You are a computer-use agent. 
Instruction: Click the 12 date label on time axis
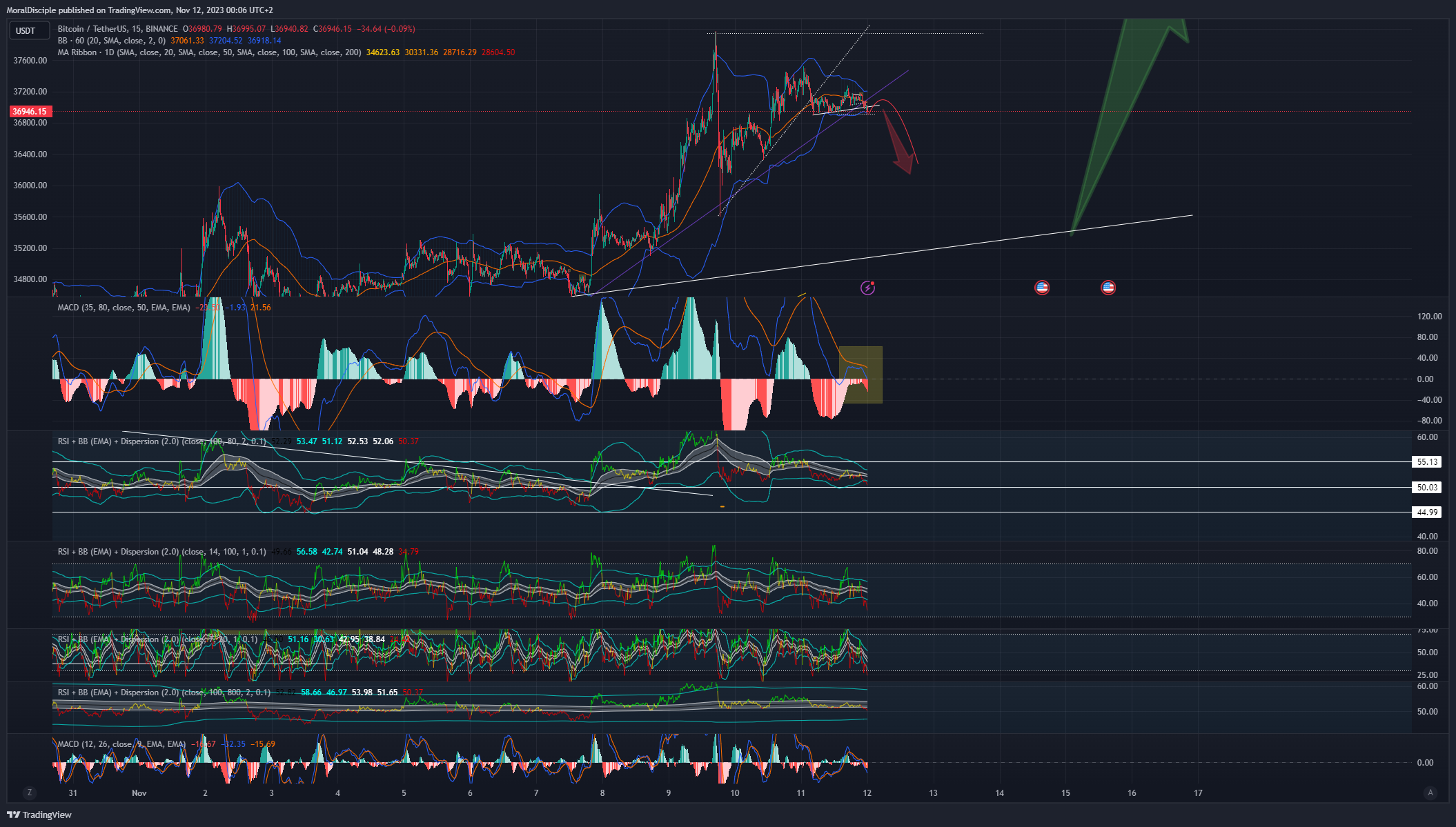click(867, 793)
